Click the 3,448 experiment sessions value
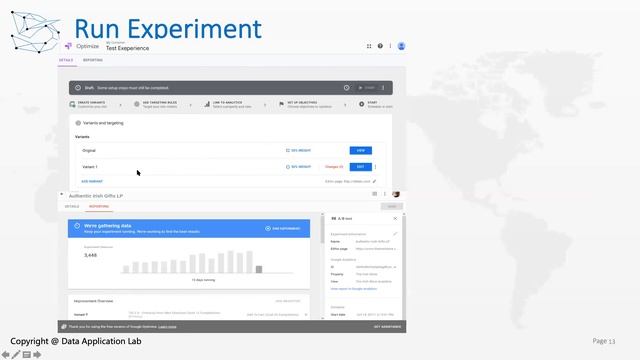 click(91, 255)
